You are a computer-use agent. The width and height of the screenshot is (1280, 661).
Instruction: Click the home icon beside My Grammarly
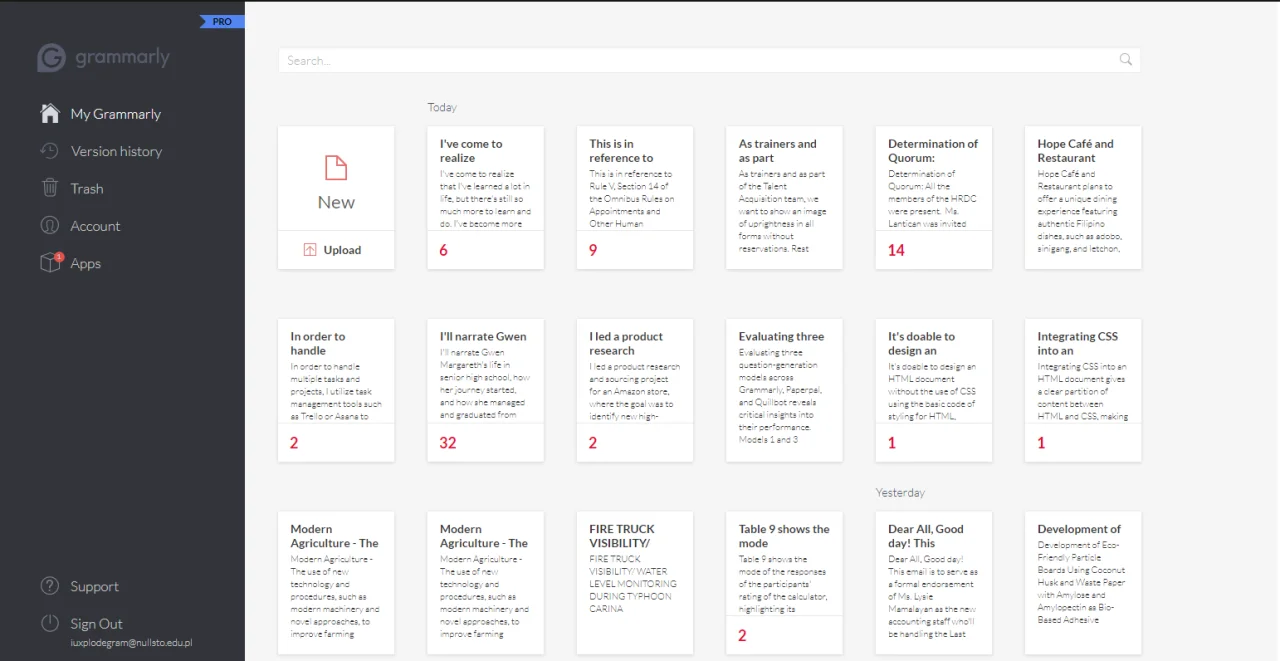50,113
